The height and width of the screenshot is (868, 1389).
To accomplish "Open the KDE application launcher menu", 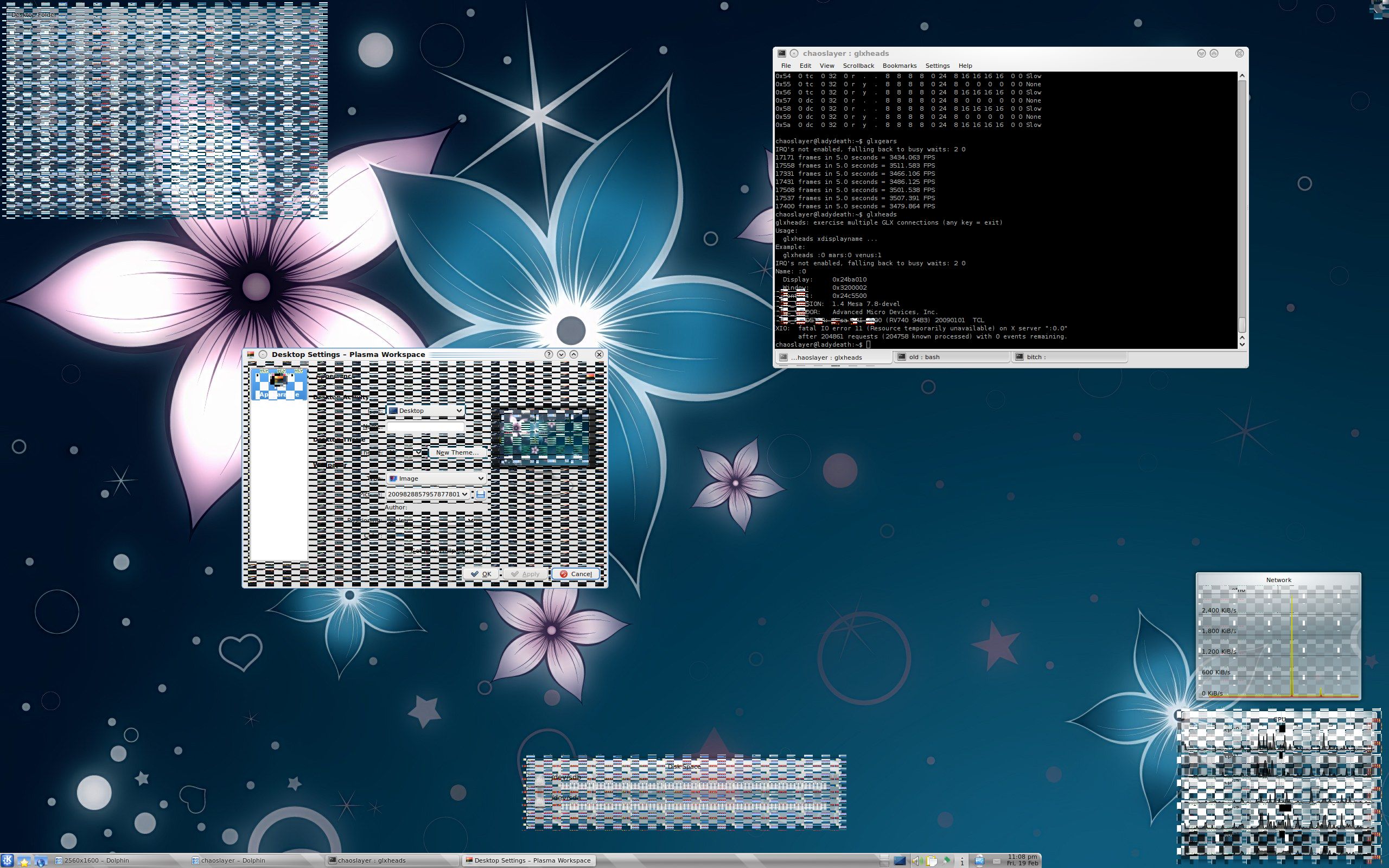I will point(8,860).
